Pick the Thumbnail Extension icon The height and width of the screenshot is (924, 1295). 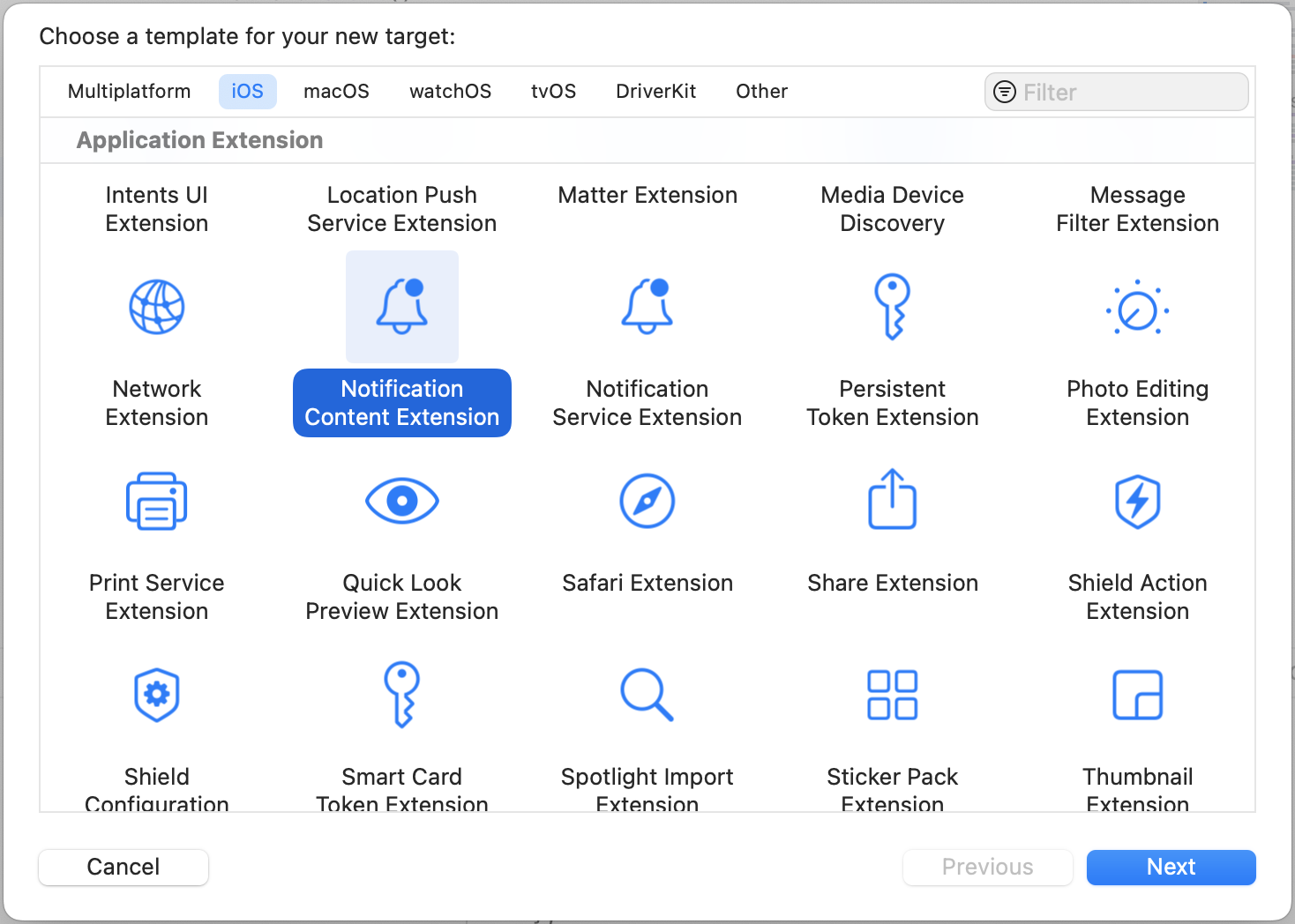coord(1138,695)
